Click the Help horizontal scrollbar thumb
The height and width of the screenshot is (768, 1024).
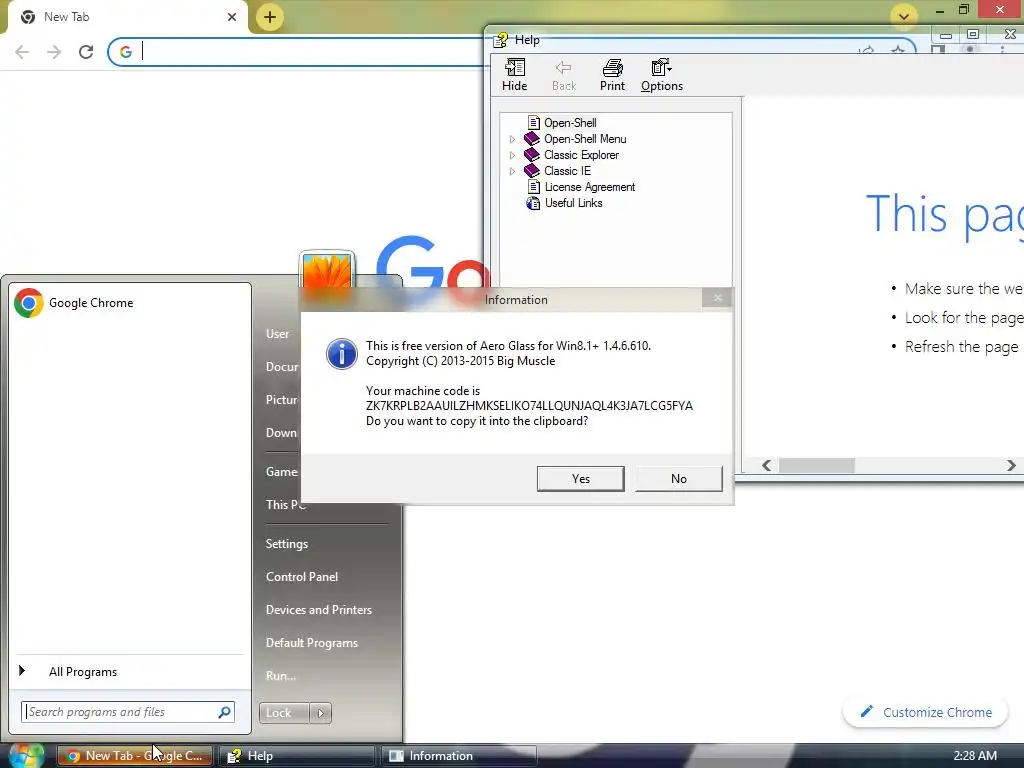tap(816, 465)
